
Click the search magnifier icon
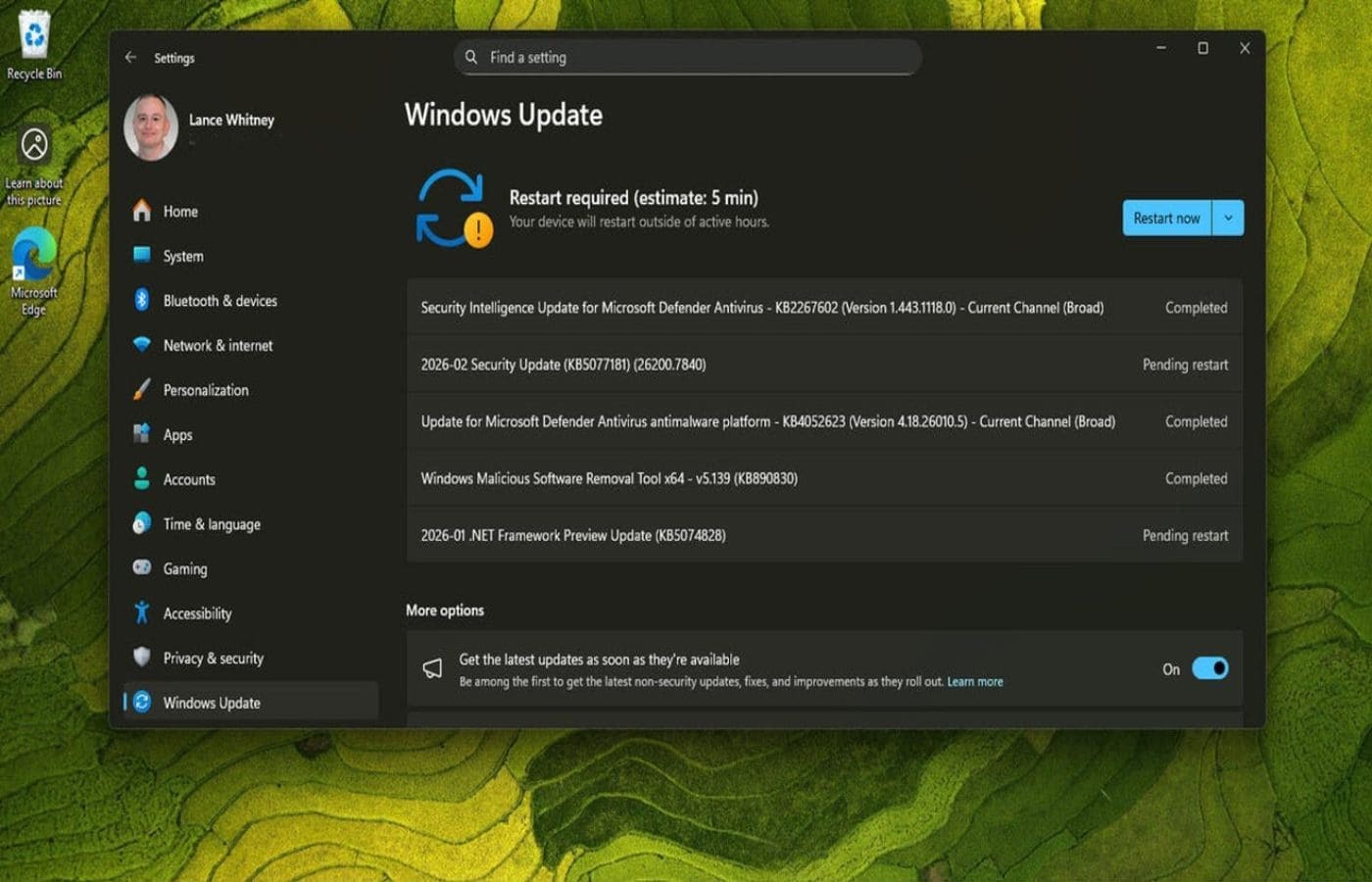[471, 57]
